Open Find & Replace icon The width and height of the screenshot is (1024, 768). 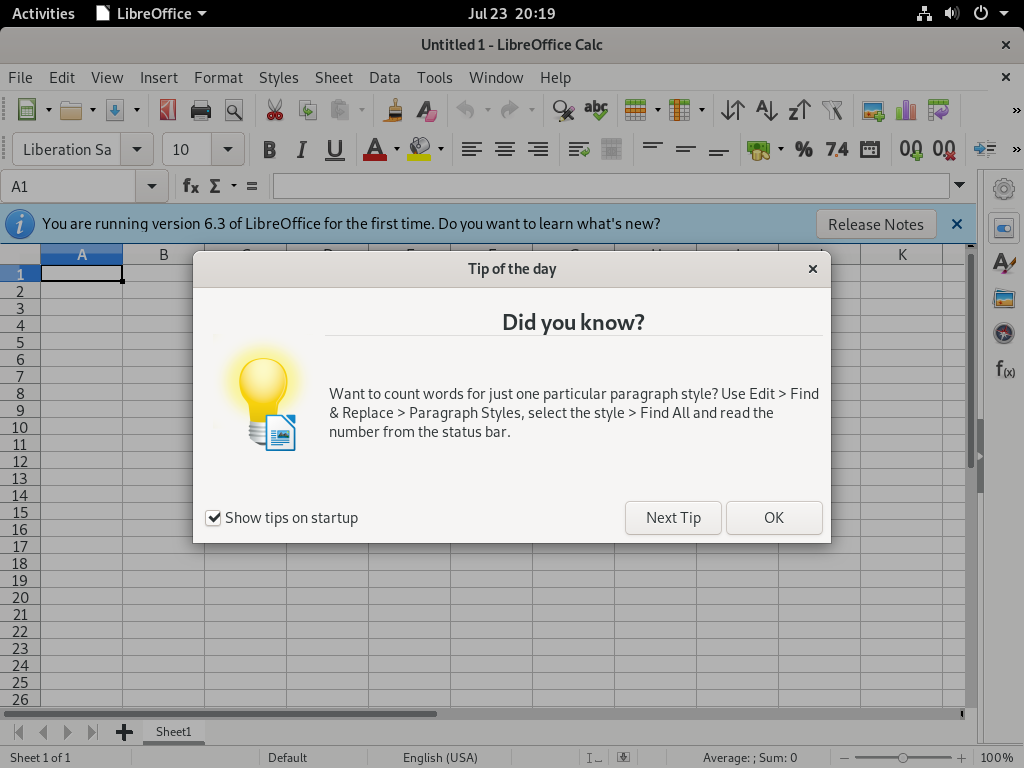[x=563, y=110]
